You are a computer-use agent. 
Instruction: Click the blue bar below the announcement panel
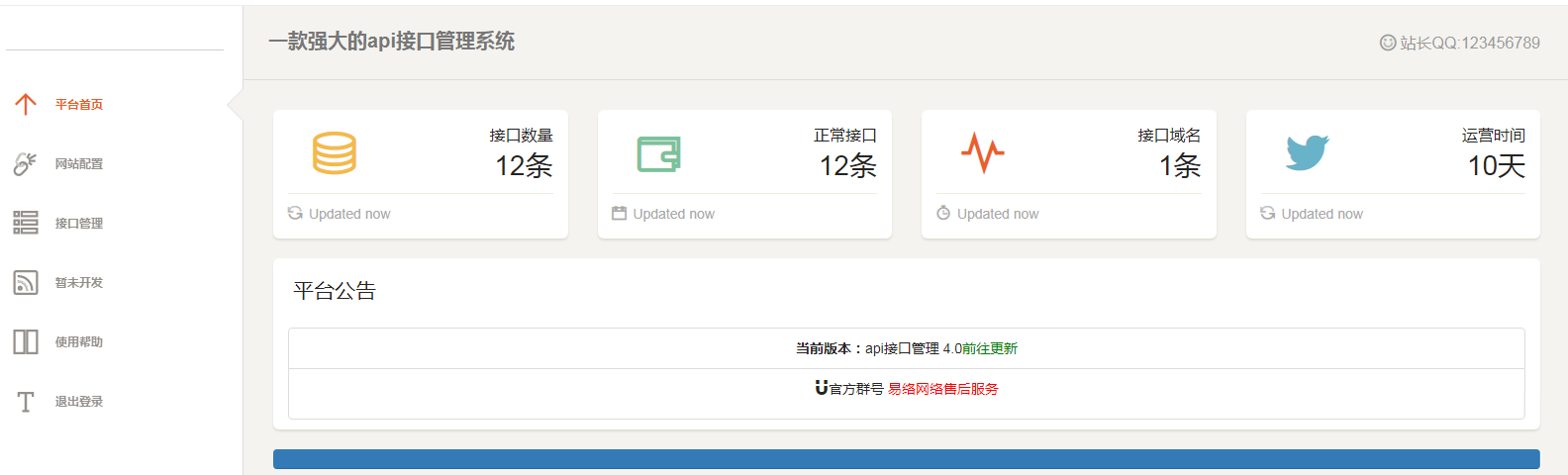point(906,459)
